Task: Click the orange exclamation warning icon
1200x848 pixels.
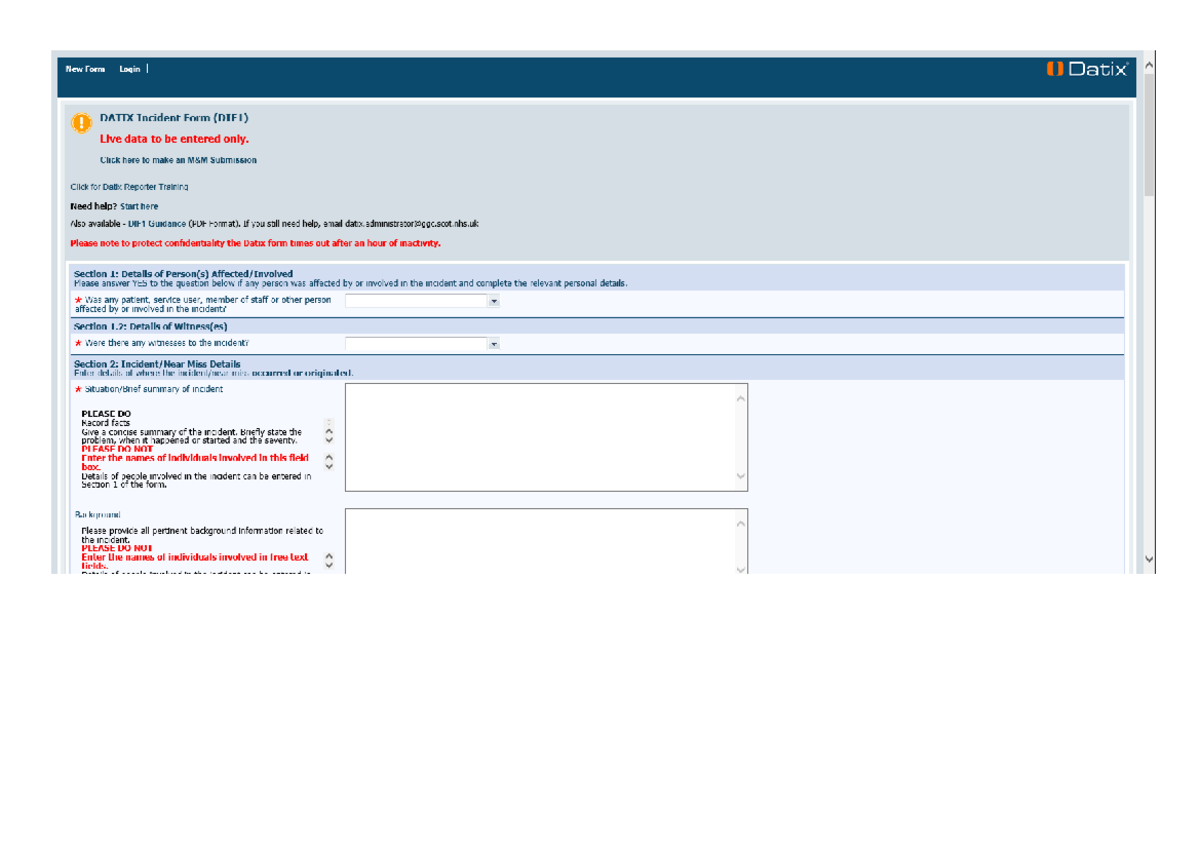Action: [81, 123]
